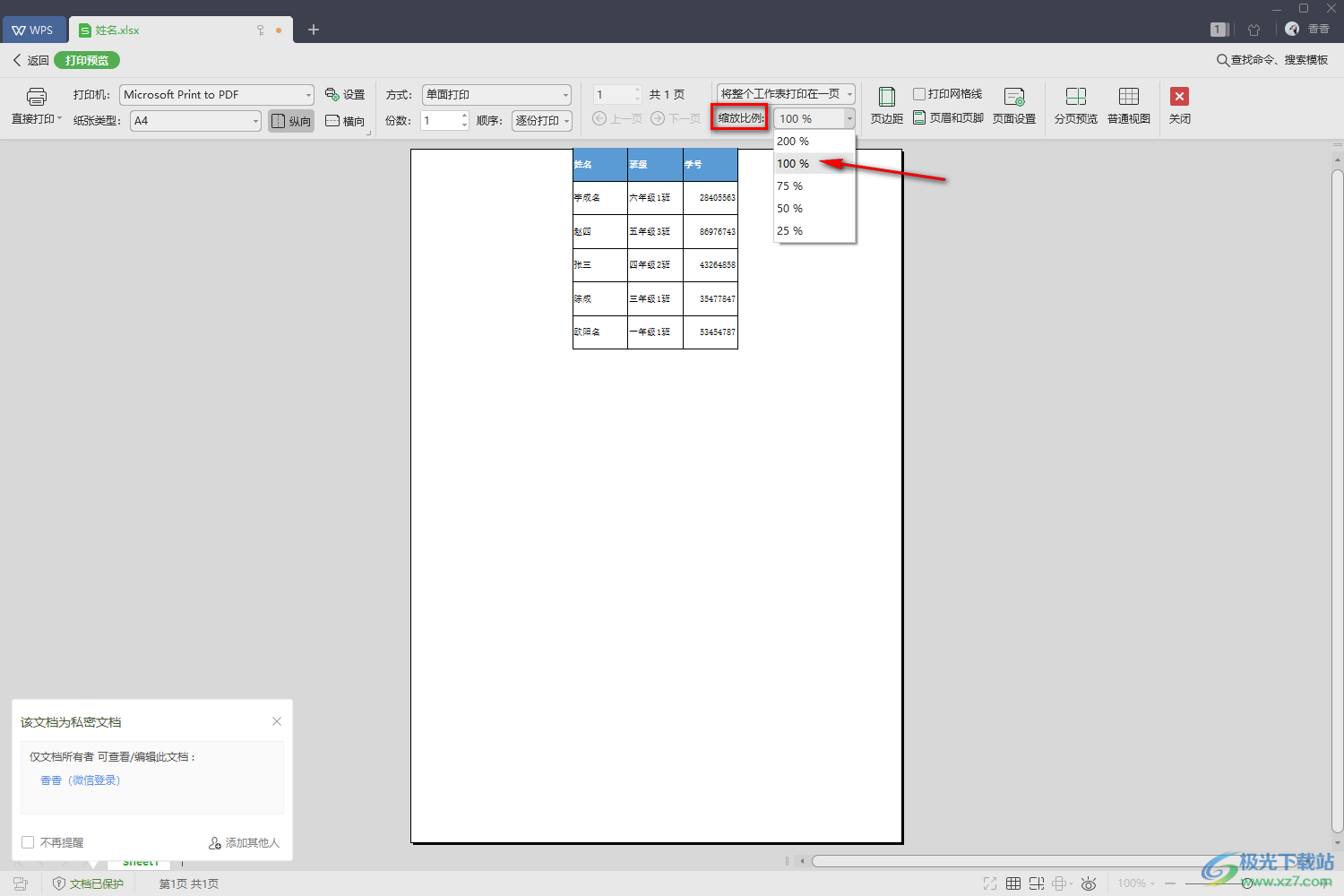Click the 返回 back button
Viewport: 1344px width, 896px height.
(30, 60)
